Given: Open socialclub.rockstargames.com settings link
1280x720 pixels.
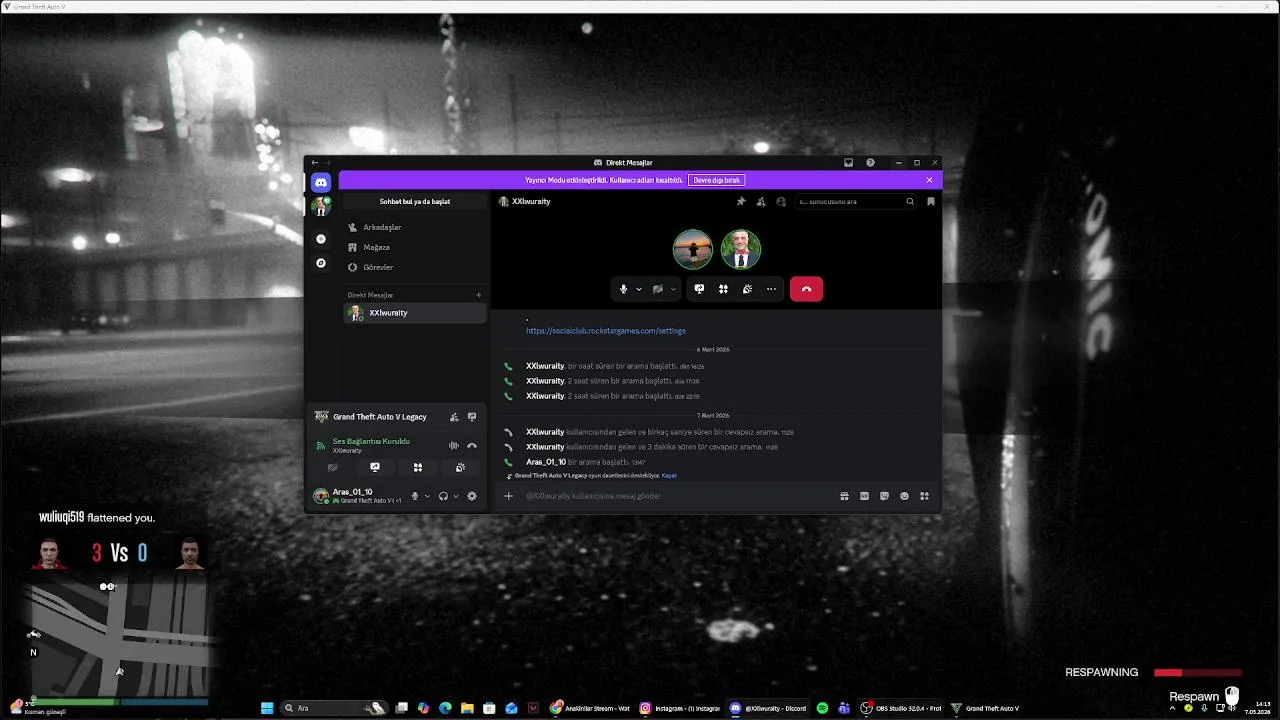Looking at the screenshot, I should tap(606, 331).
